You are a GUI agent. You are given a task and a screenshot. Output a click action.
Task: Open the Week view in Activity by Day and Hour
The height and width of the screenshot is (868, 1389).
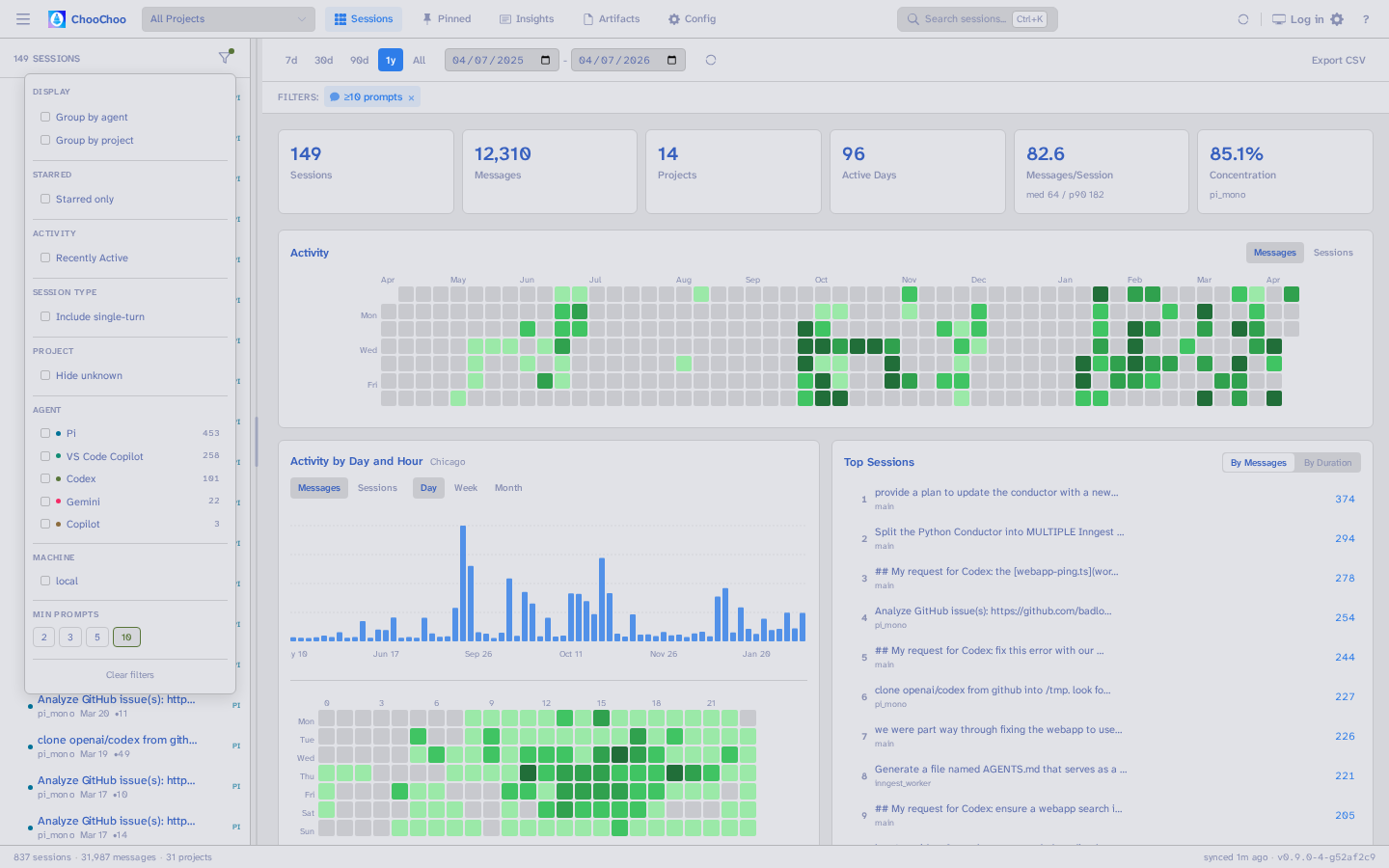click(466, 487)
